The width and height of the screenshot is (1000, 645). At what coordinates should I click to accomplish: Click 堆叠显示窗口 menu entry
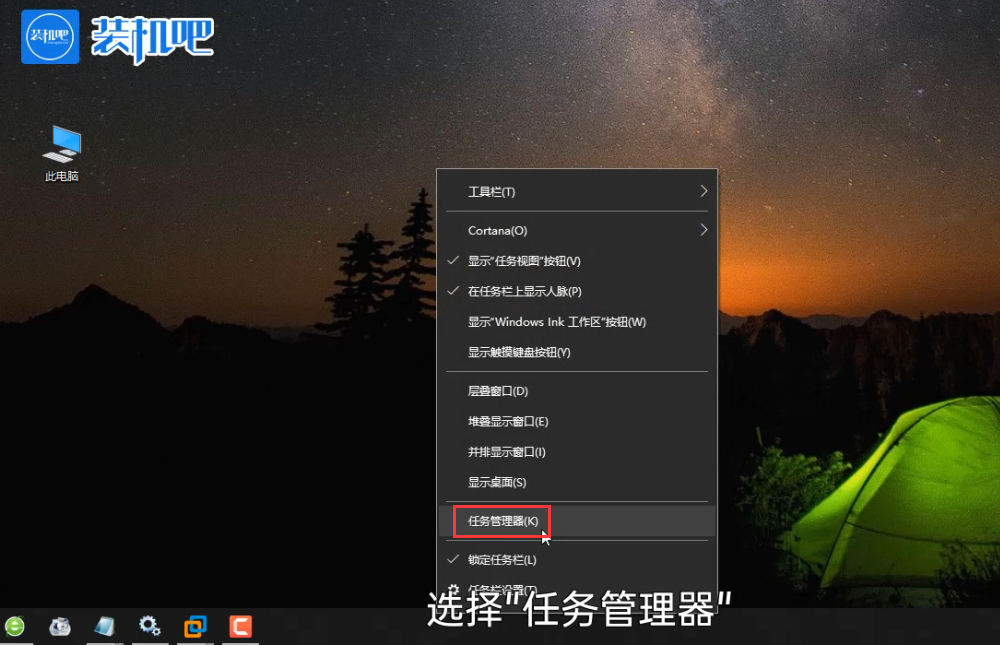(x=508, y=422)
